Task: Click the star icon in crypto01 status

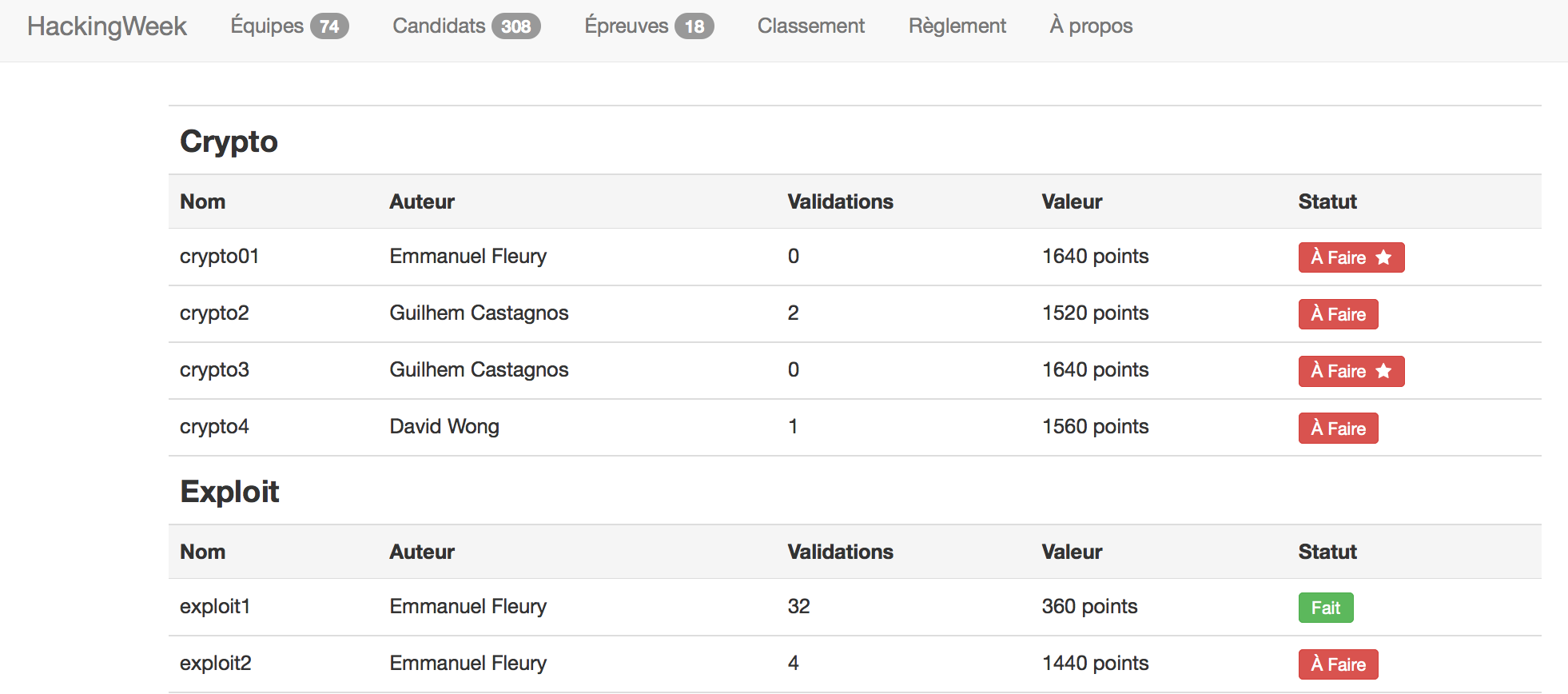Action: tap(1383, 257)
